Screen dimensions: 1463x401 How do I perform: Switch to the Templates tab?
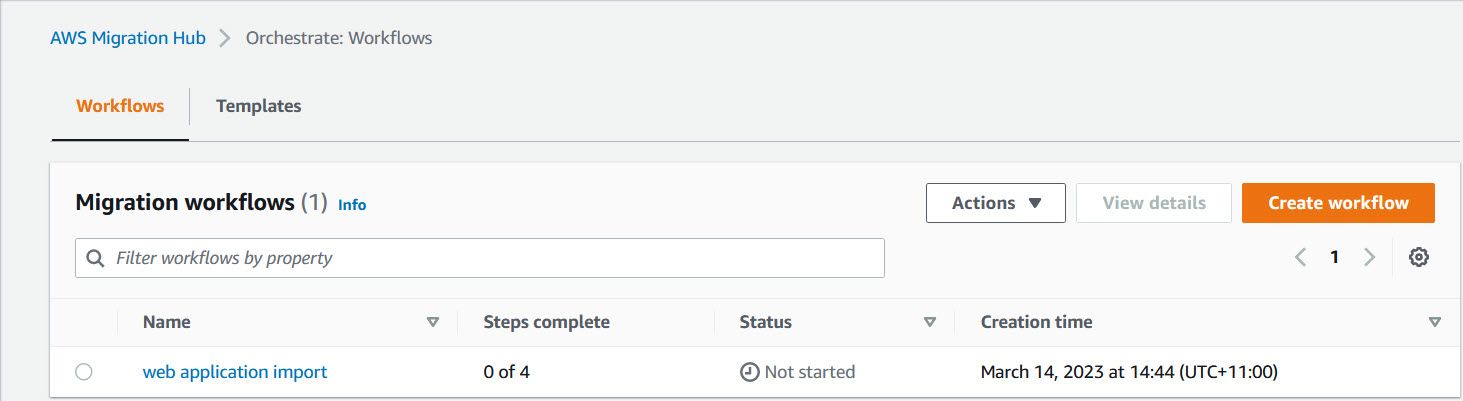click(x=258, y=106)
